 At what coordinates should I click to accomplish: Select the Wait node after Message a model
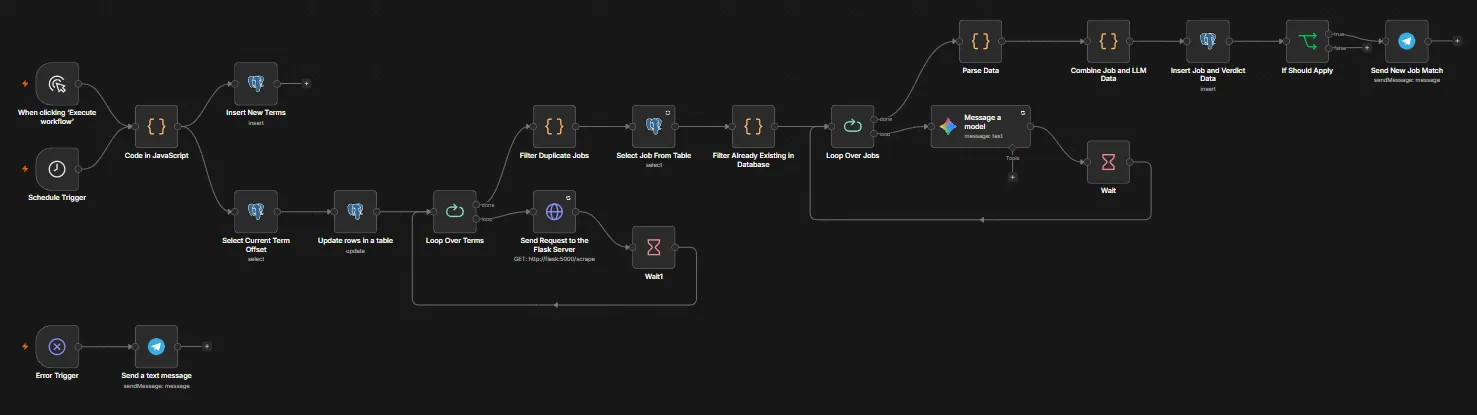coord(1108,162)
